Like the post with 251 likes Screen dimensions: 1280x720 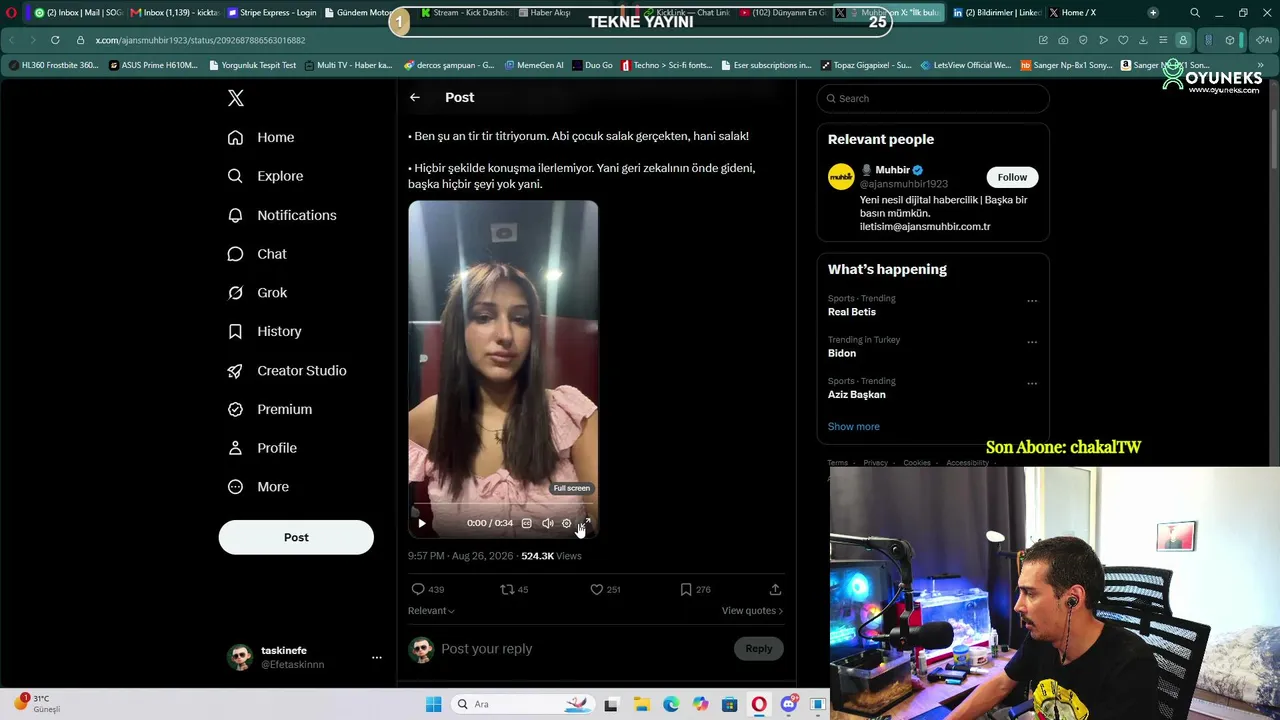point(605,590)
